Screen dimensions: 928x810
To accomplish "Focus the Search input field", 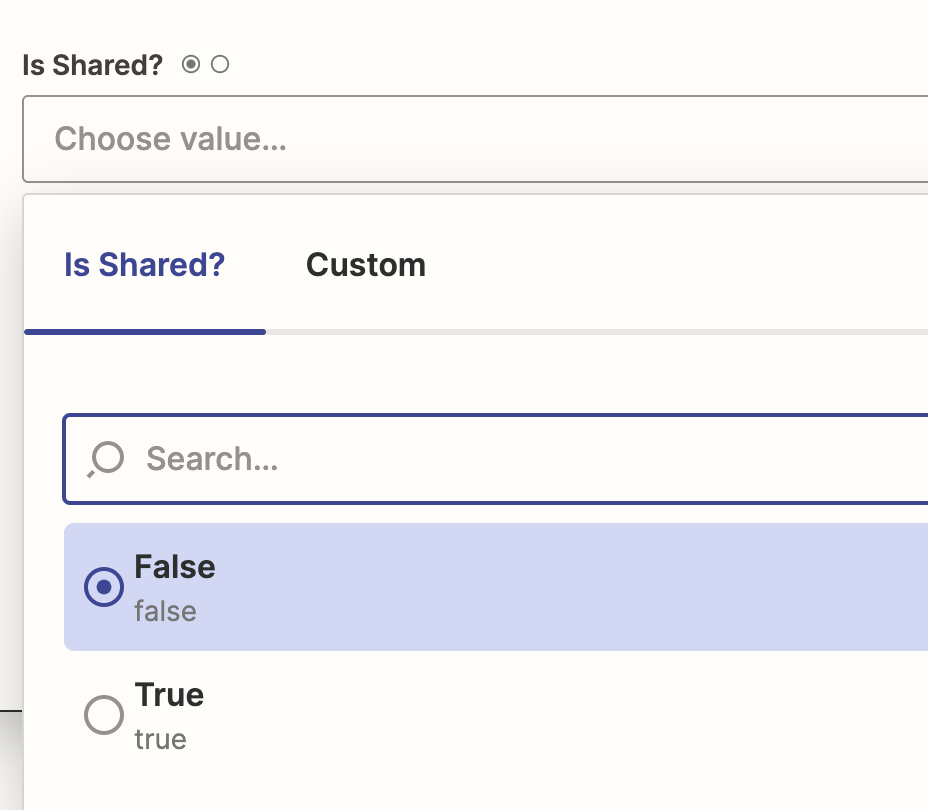I will click(496, 459).
